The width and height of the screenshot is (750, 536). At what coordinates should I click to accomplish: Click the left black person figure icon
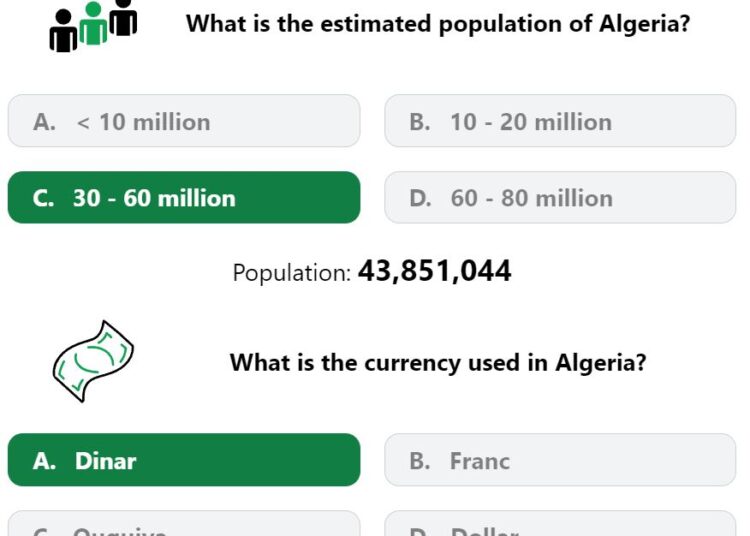[63, 31]
